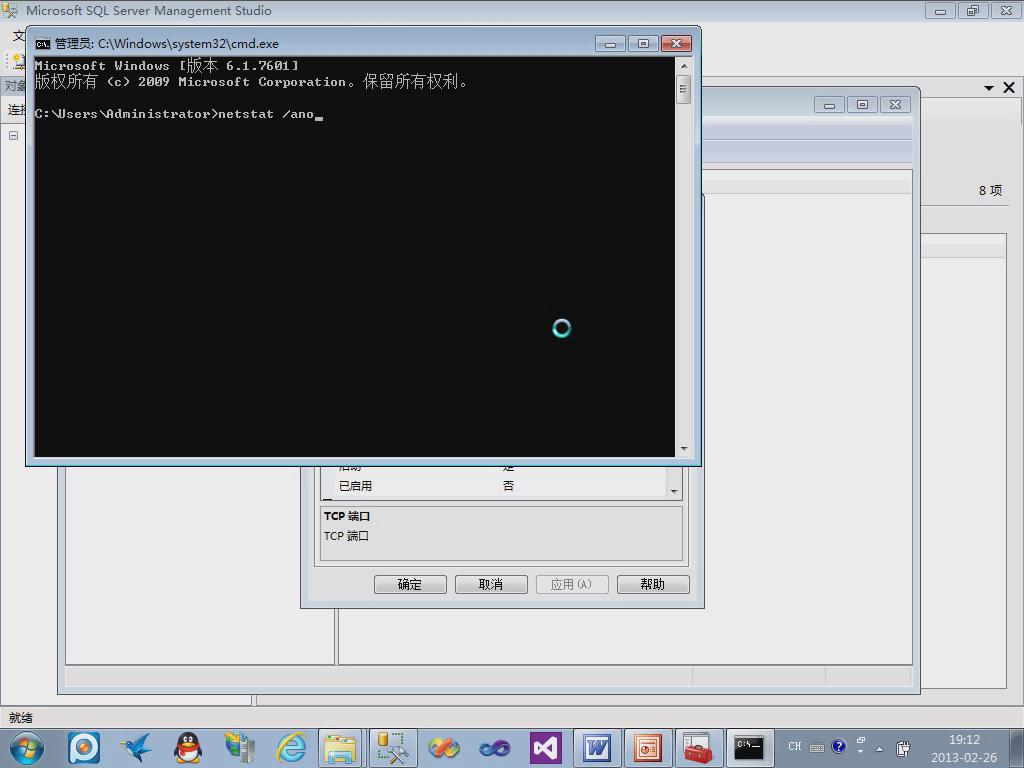Click the CH input language indicator
Image resolution: width=1024 pixels, height=768 pixels.
(795, 746)
